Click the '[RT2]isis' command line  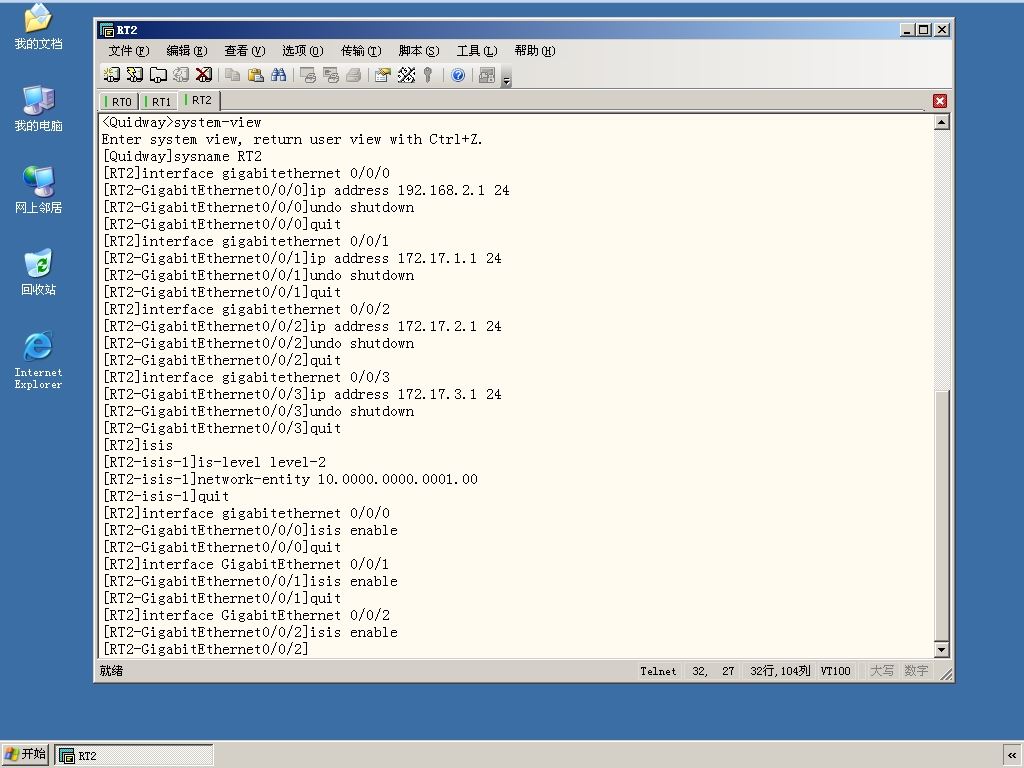click(x=138, y=445)
